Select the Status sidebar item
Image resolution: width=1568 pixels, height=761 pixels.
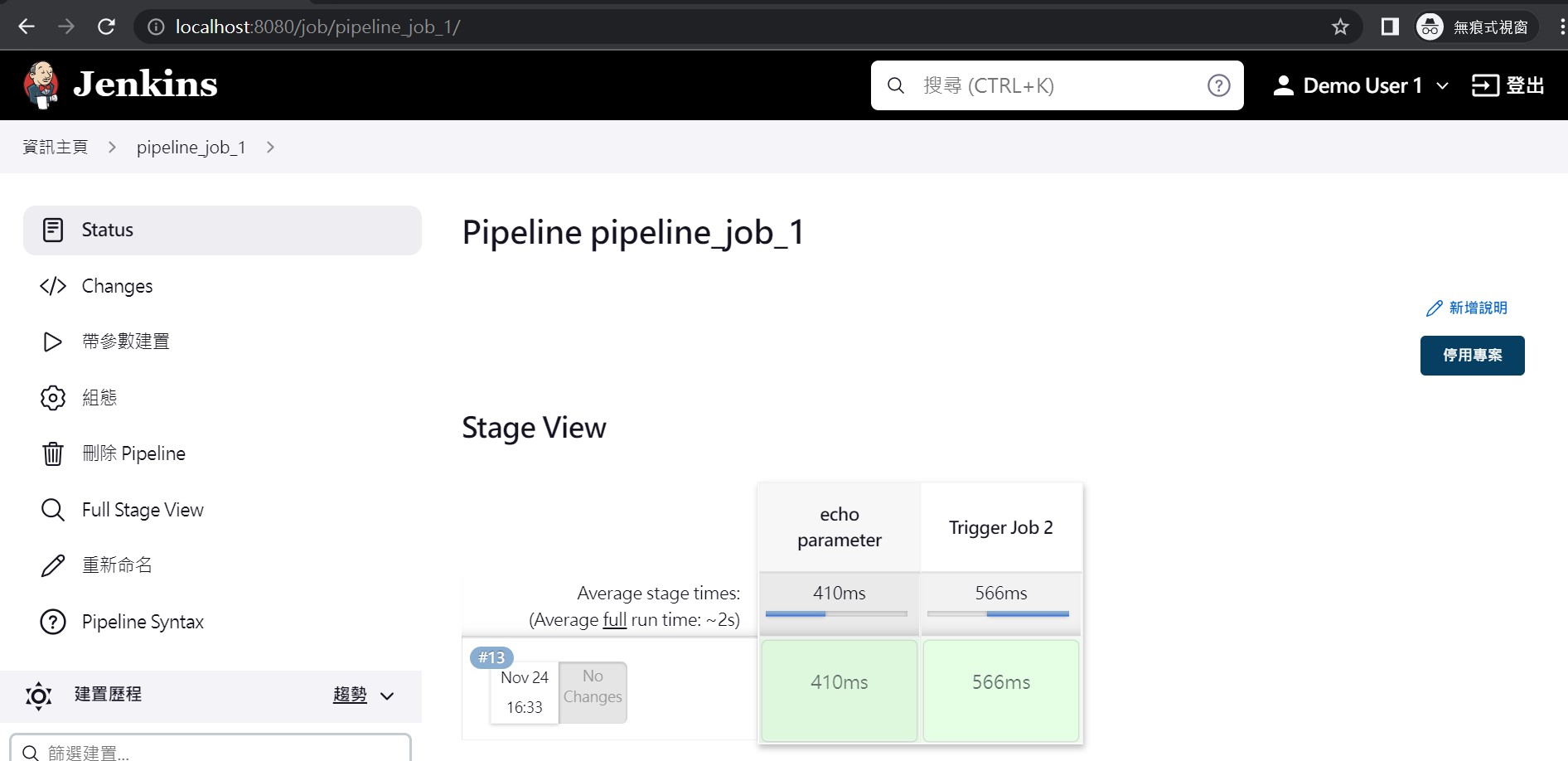coord(222,230)
